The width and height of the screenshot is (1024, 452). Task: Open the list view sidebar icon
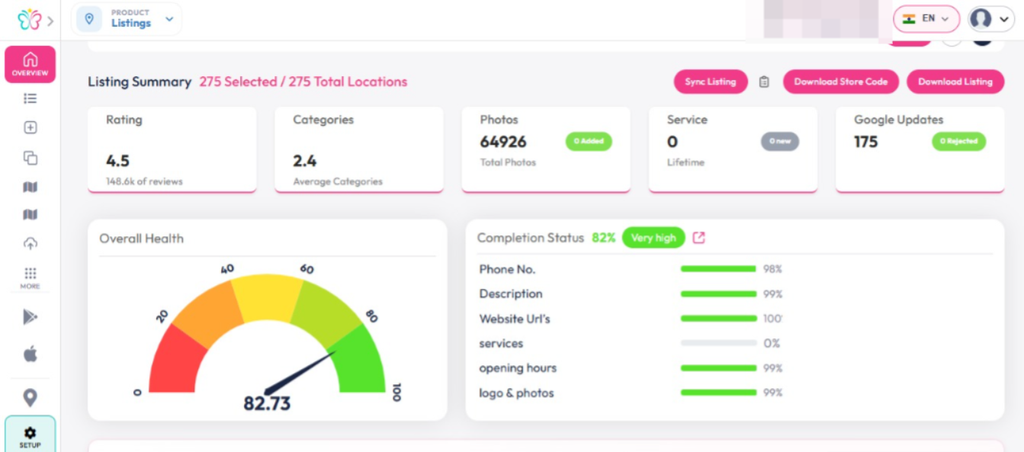(x=30, y=99)
